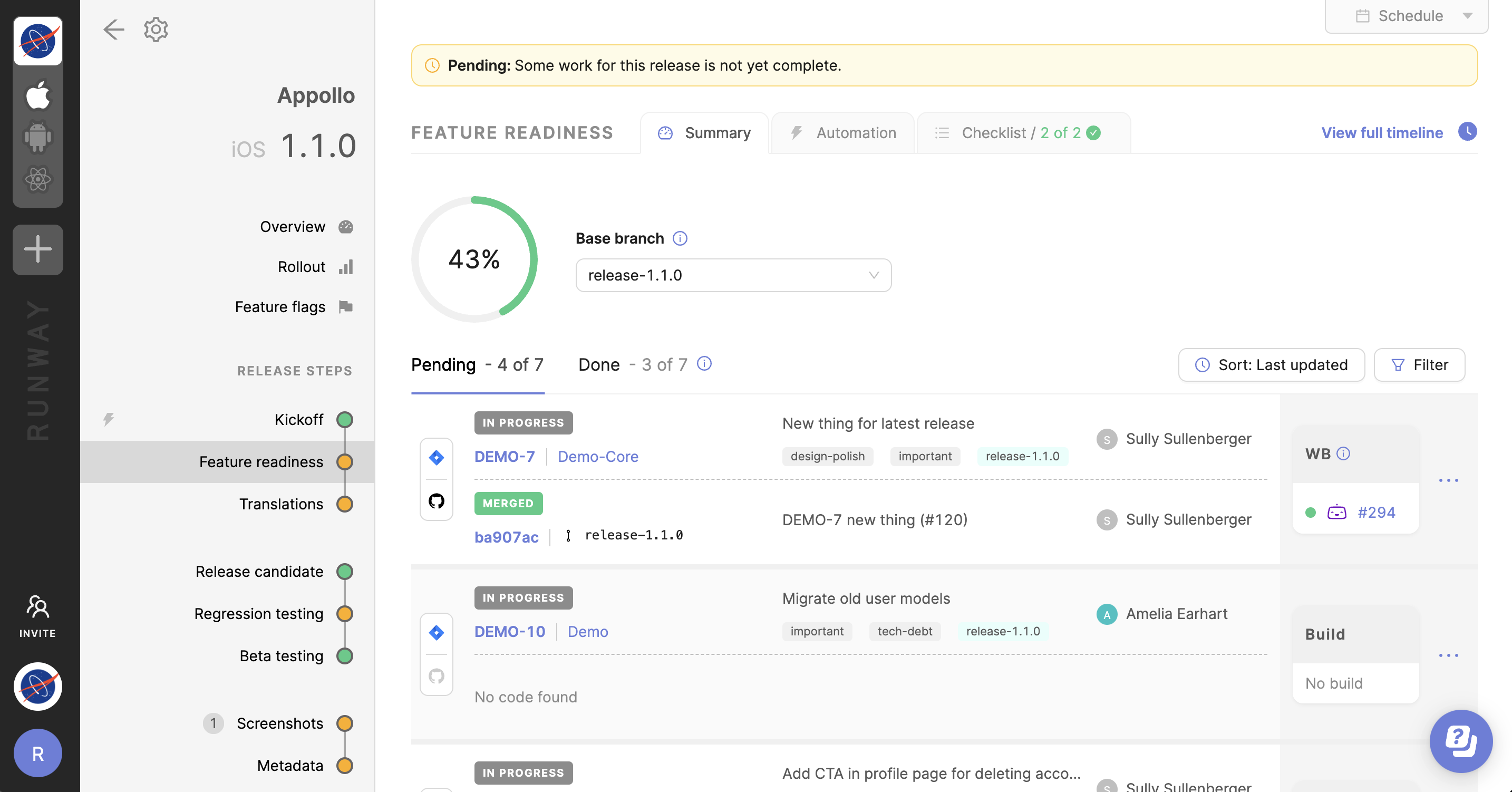This screenshot has height=792, width=1512.
Task: Select the React Native atom icon
Action: 38,179
